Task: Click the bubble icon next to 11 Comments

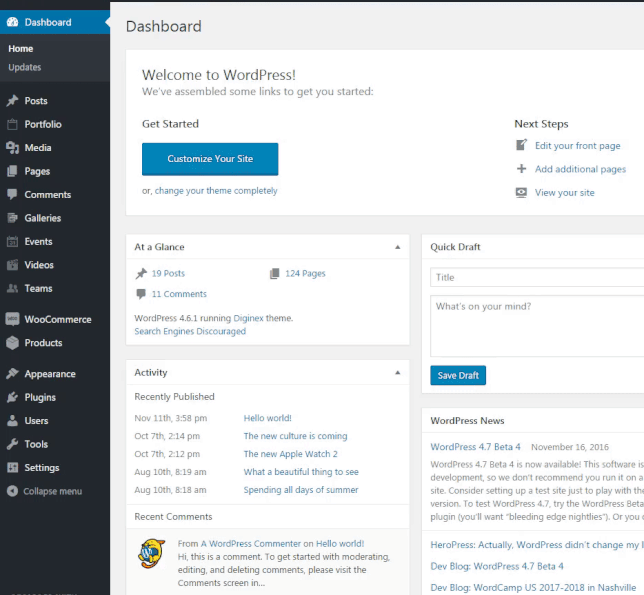Action: [141, 294]
